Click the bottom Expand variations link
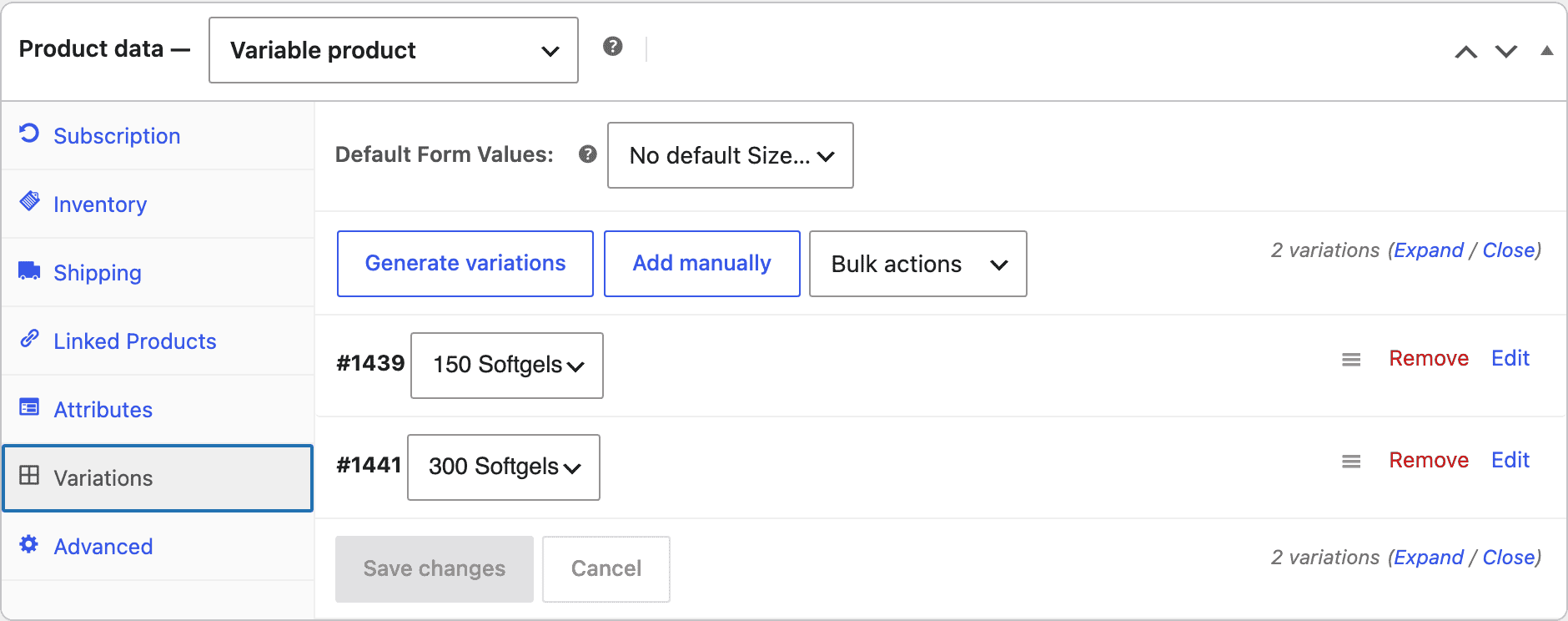The width and height of the screenshot is (1568, 621). point(1429,558)
